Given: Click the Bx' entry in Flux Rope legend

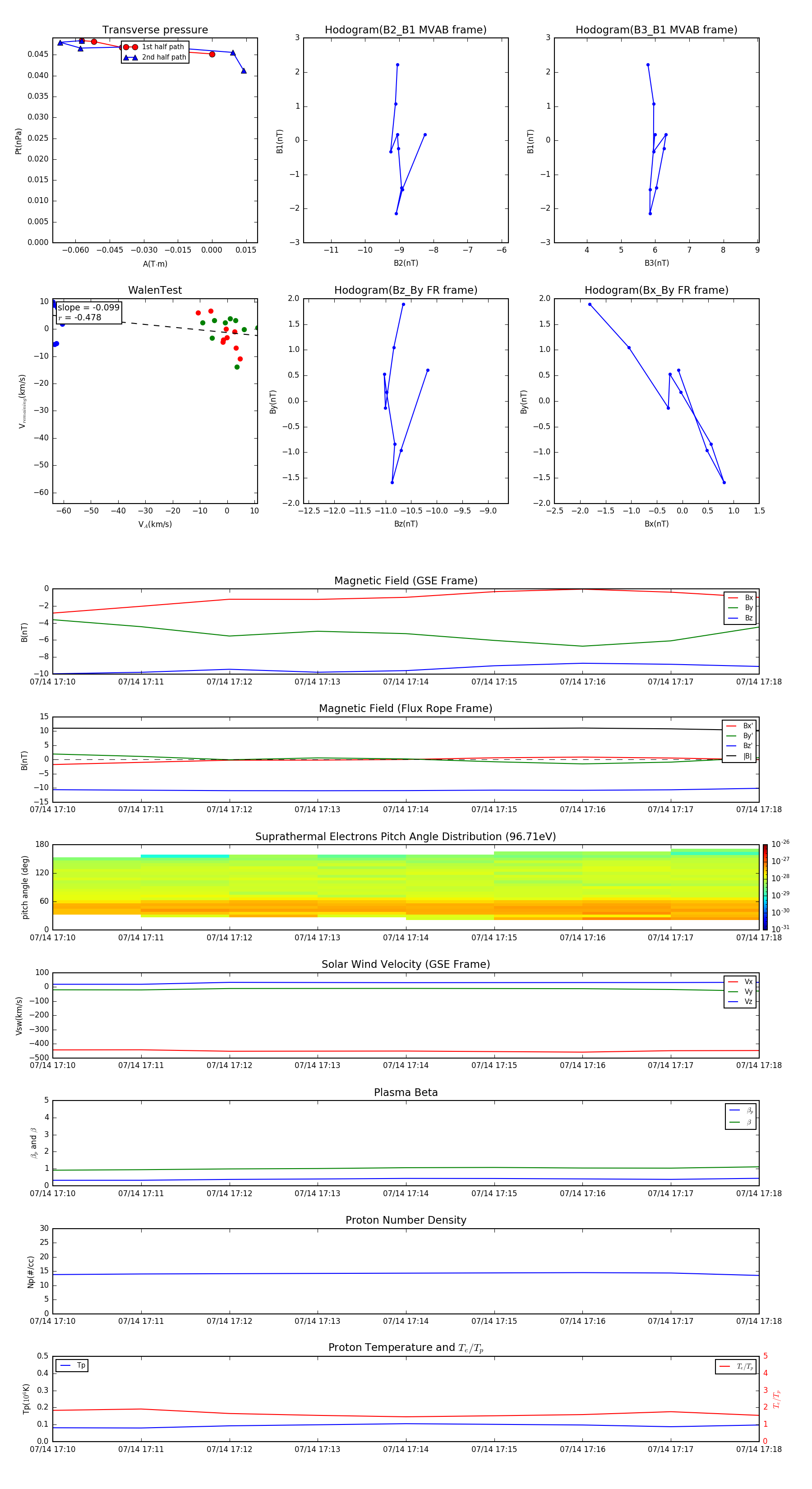Looking at the screenshot, I should [740, 726].
